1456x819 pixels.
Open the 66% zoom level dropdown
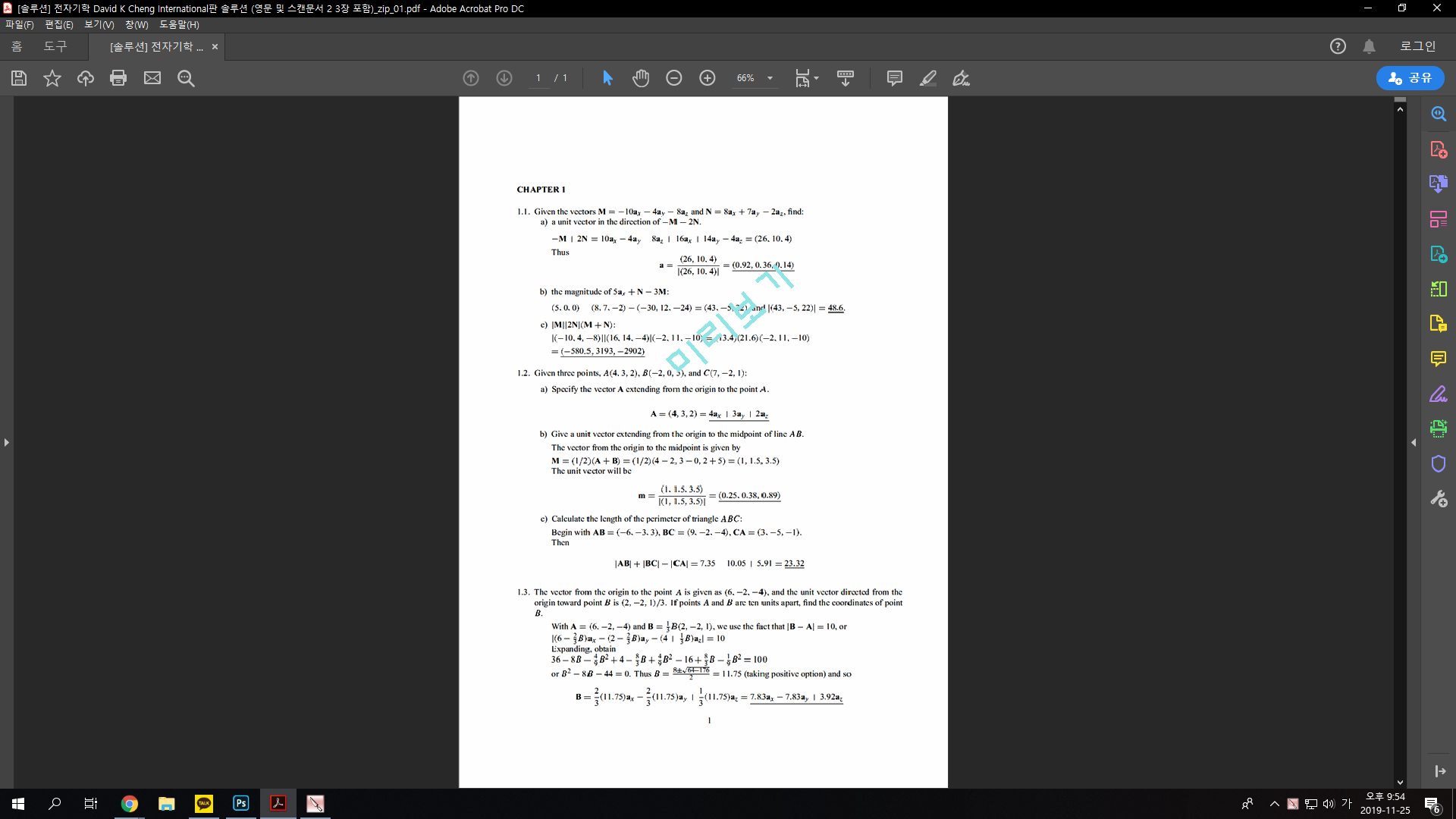tap(770, 78)
